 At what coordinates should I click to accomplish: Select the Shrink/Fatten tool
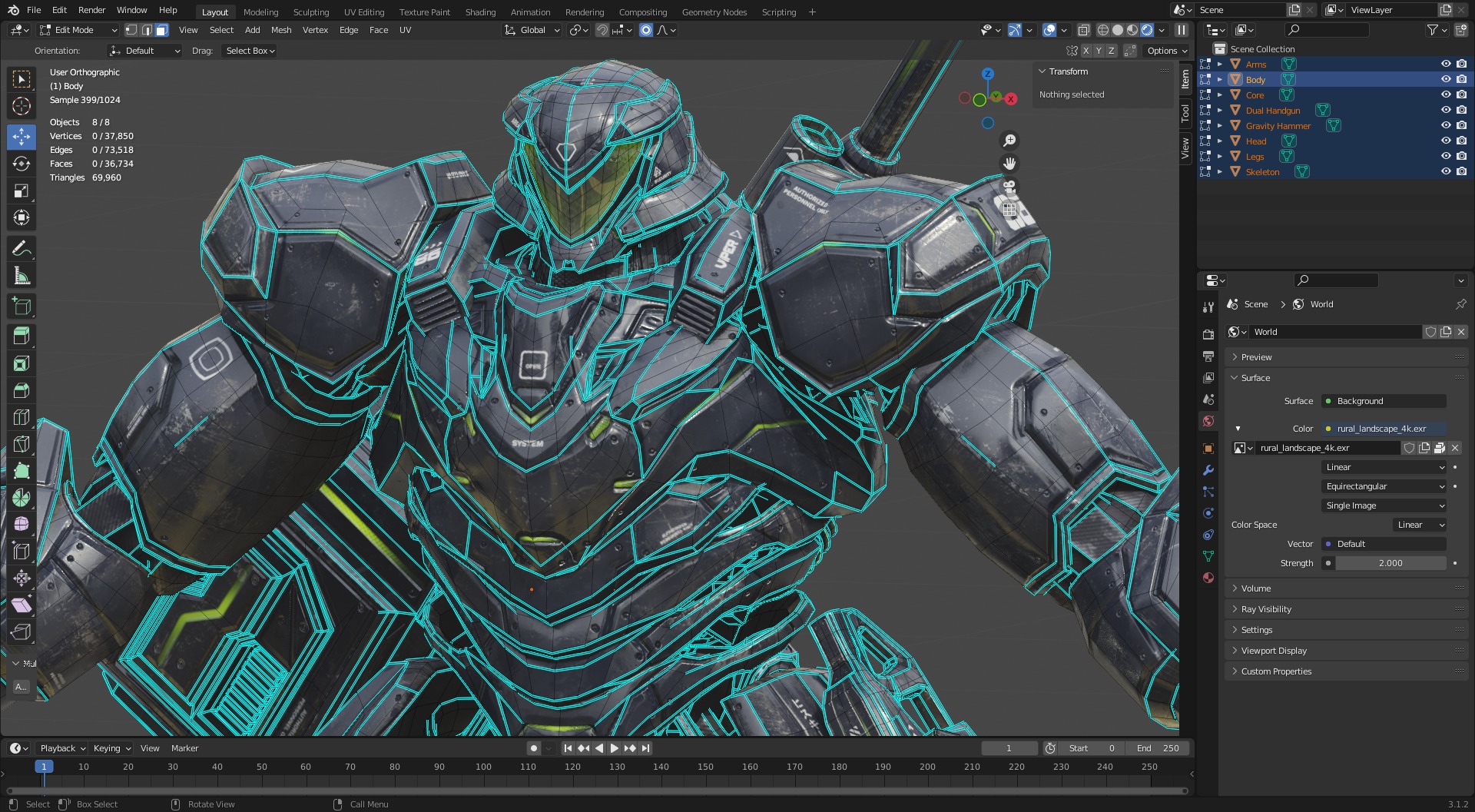click(x=22, y=578)
